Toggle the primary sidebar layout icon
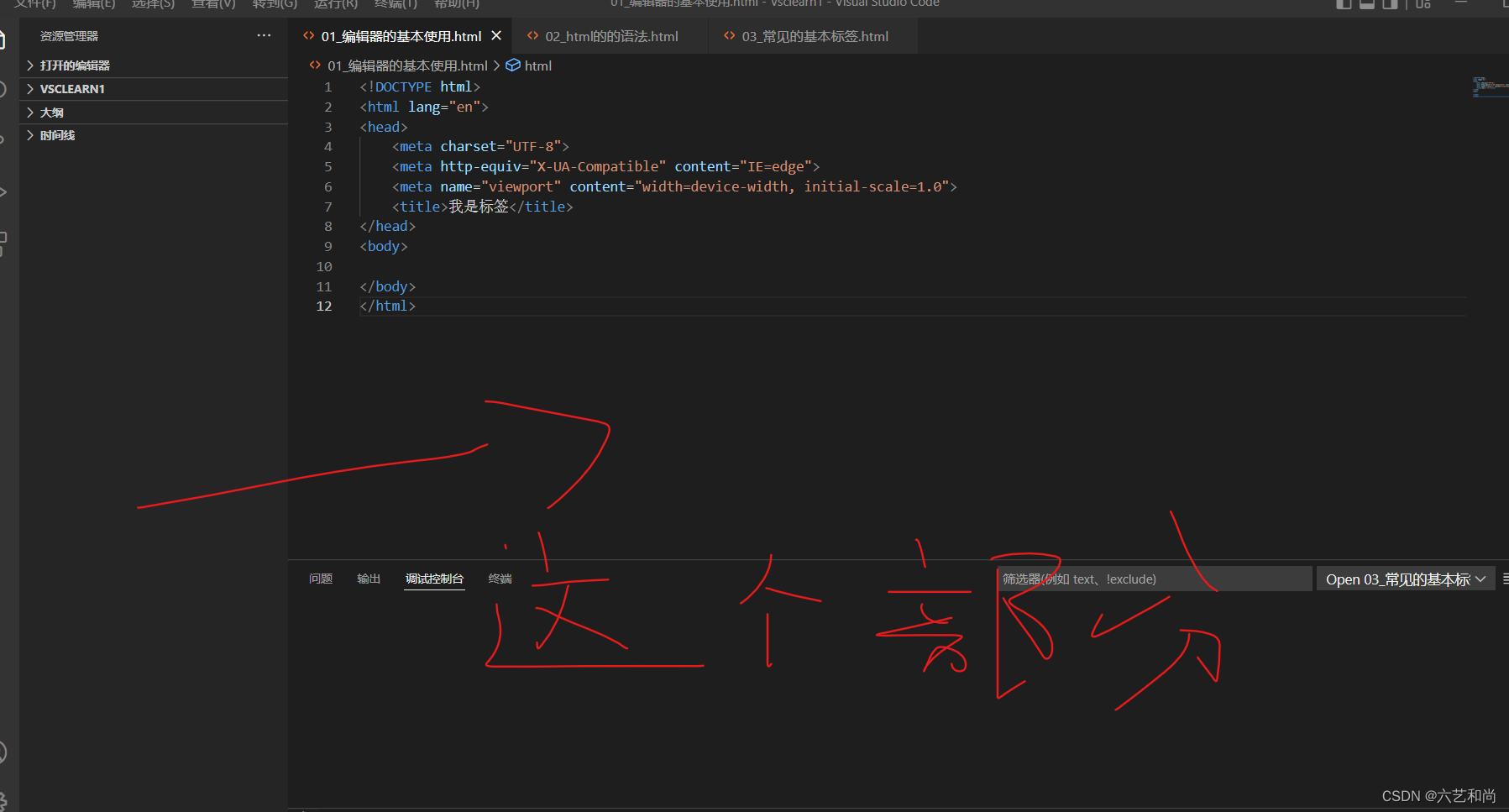Image resolution: width=1509 pixels, height=812 pixels. point(1344,3)
